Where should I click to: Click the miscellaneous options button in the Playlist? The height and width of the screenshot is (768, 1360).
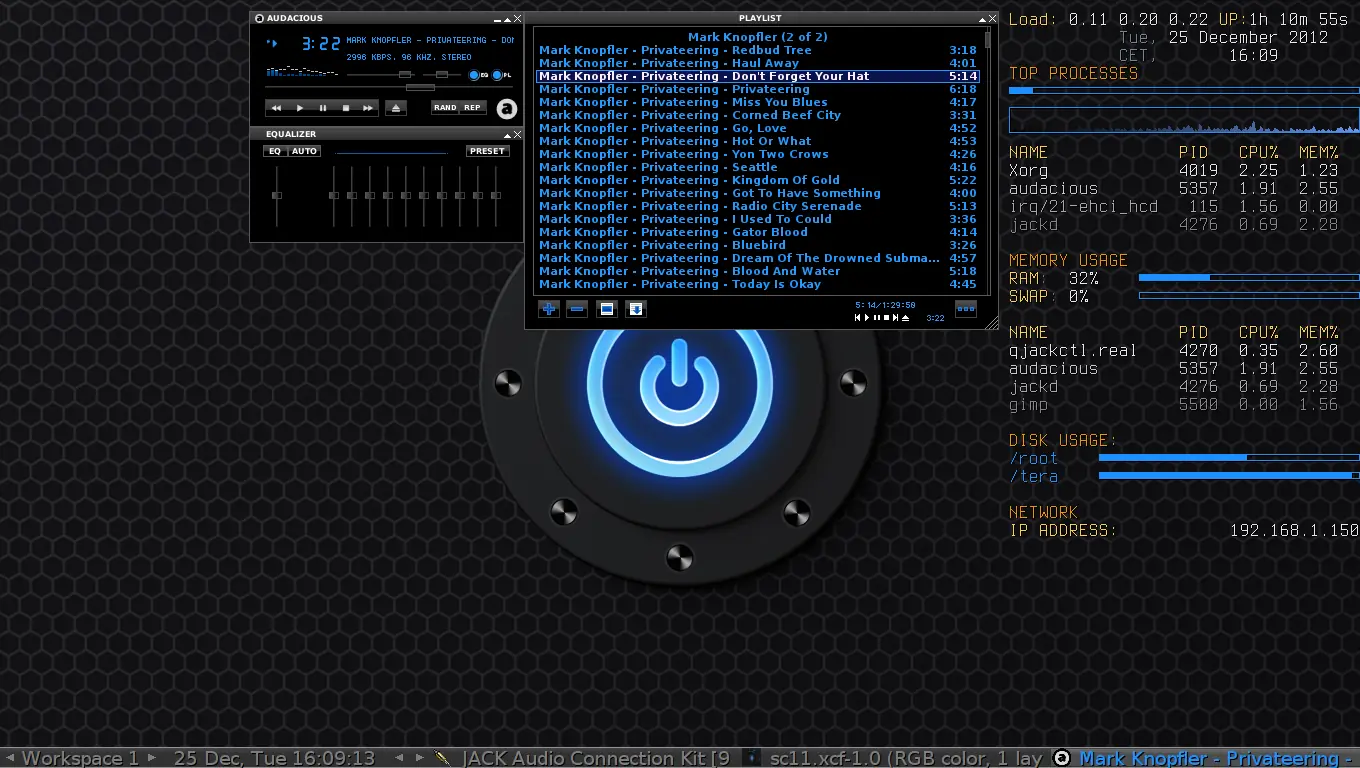point(635,309)
